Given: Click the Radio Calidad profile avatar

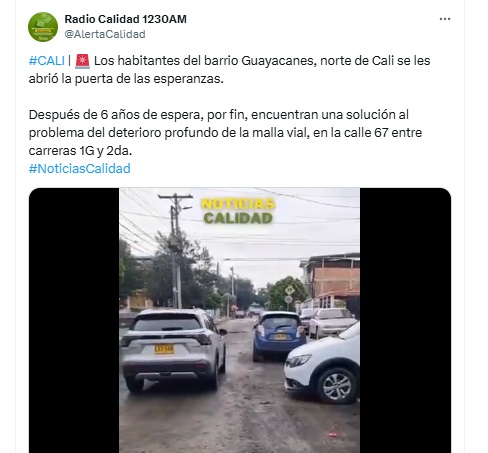Looking at the screenshot, I should [x=43, y=27].
